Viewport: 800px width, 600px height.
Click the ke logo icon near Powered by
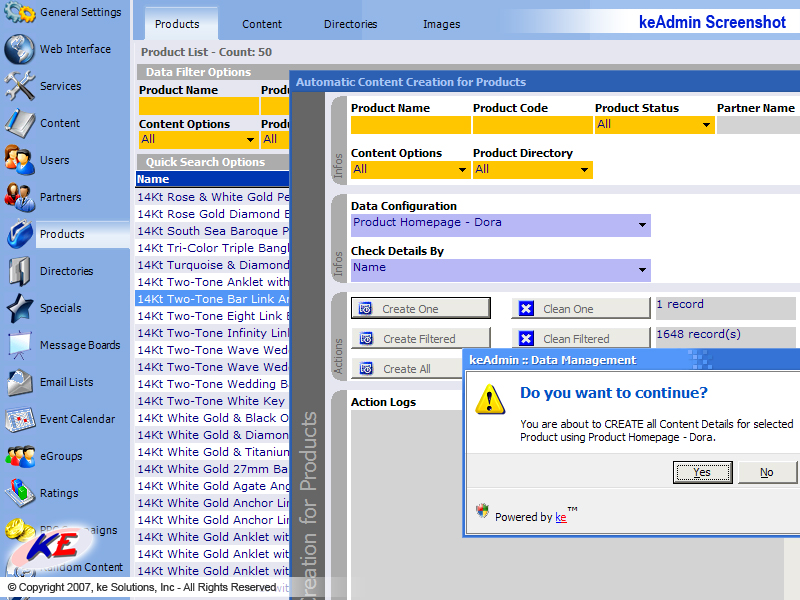(x=482, y=510)
